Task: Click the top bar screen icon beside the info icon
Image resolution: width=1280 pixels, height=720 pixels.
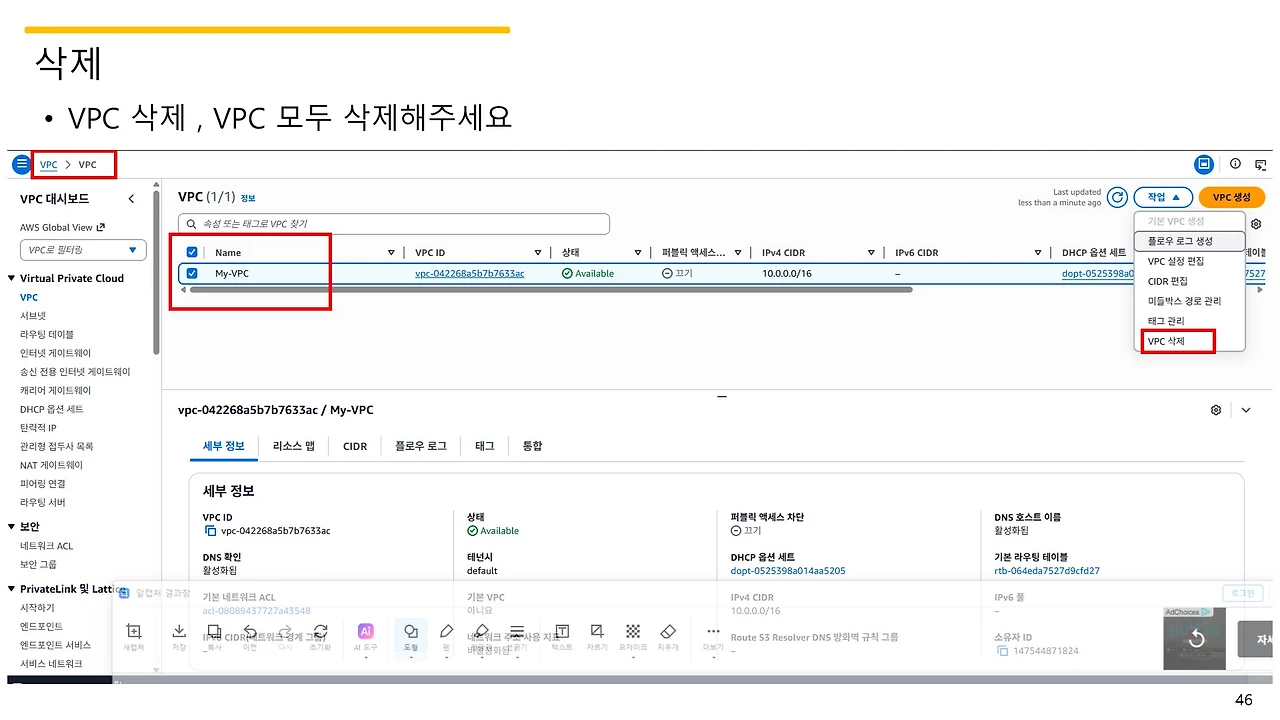Action: [1205, 164]
